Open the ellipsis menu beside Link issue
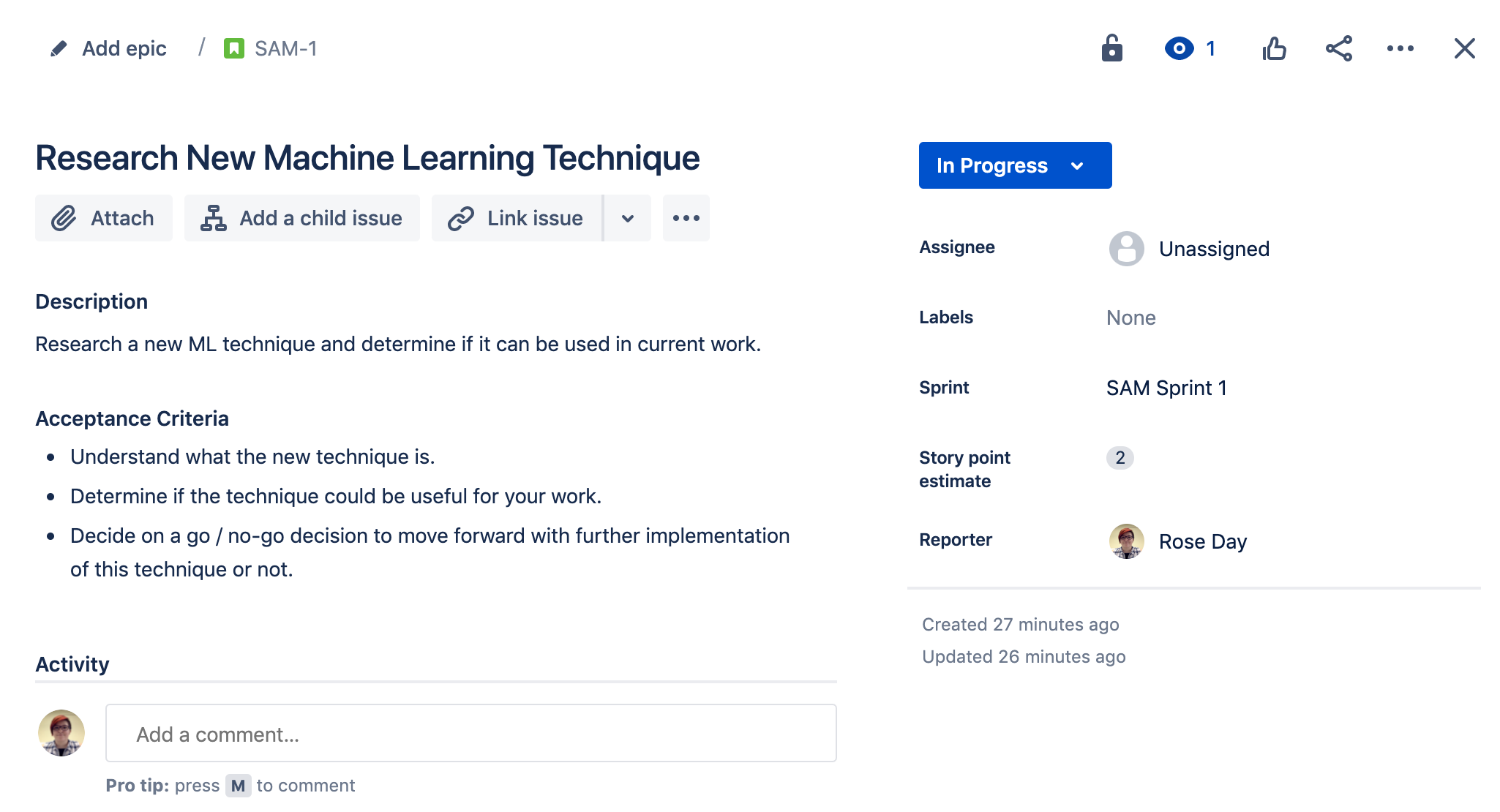 point(686,218)
